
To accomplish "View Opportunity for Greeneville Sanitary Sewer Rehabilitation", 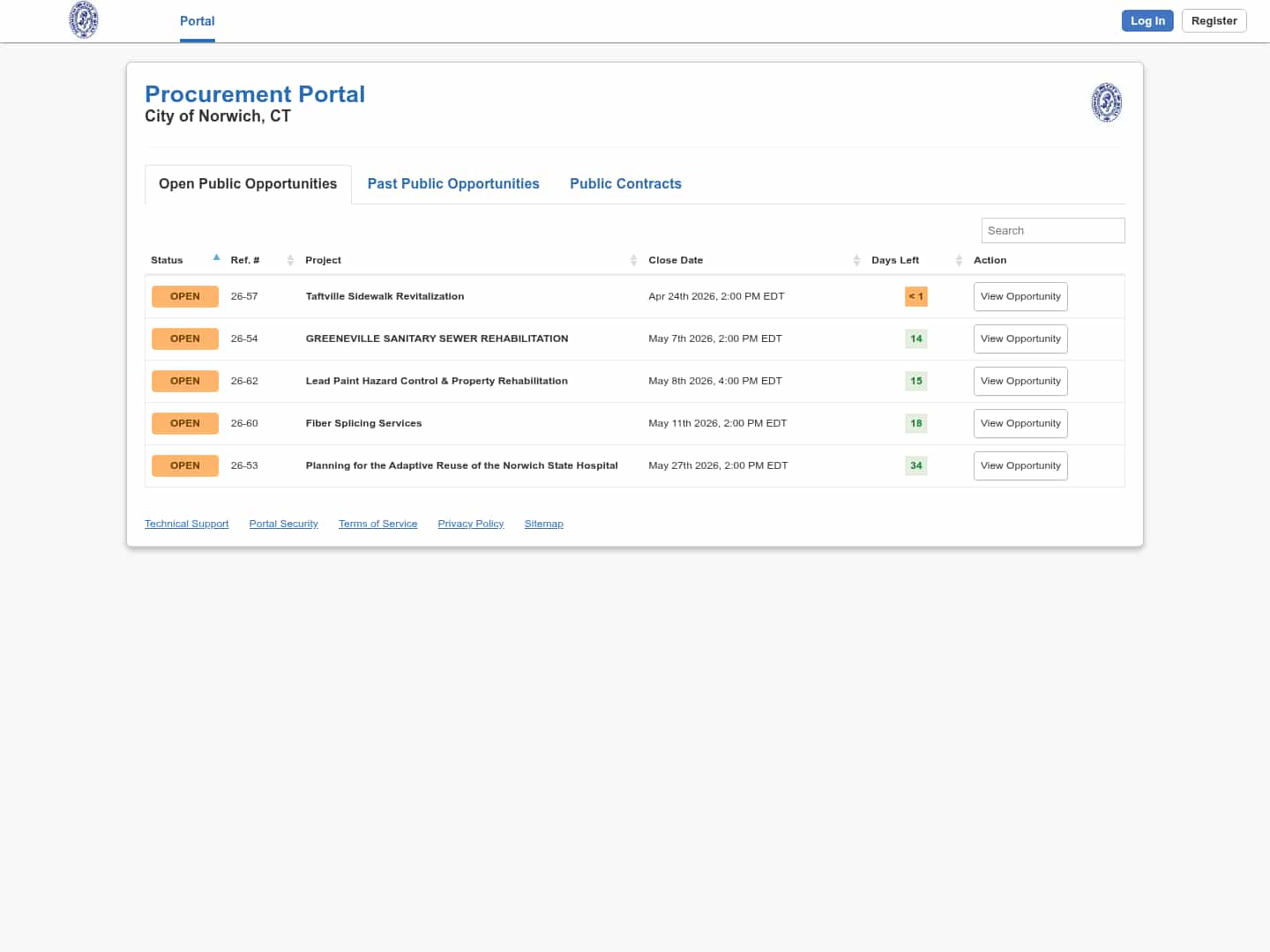I will (1020, 339).
